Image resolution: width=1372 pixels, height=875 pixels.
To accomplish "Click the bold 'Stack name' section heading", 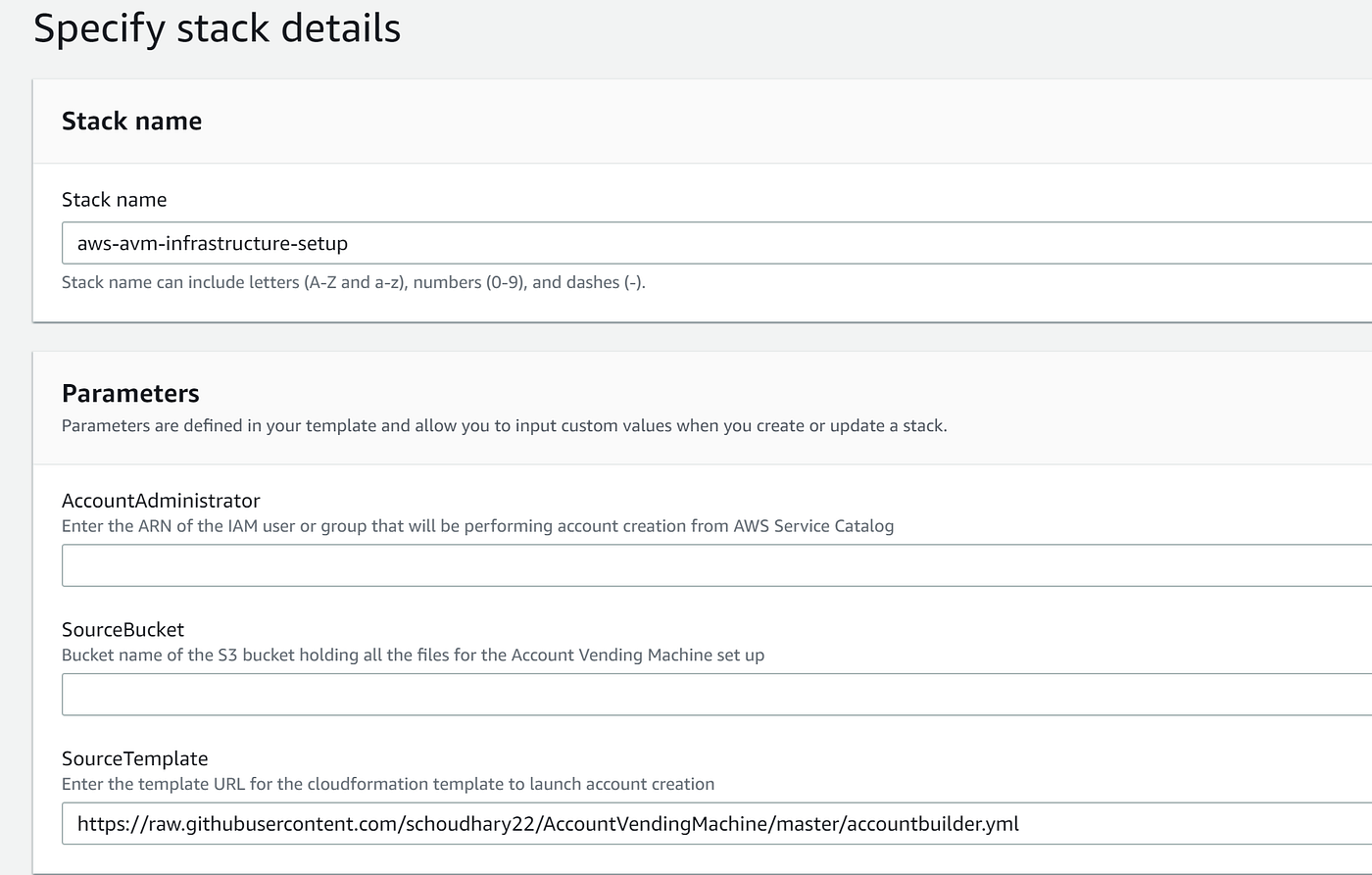I will (x=131, y=121).
